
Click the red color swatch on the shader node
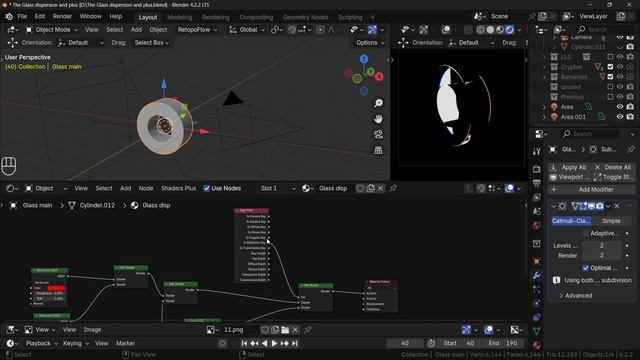56,288
